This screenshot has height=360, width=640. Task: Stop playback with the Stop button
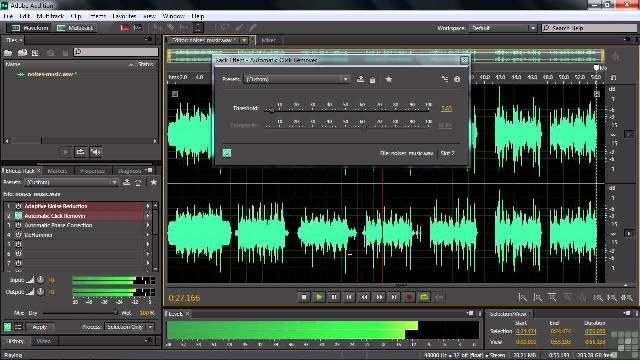(304, 297)
